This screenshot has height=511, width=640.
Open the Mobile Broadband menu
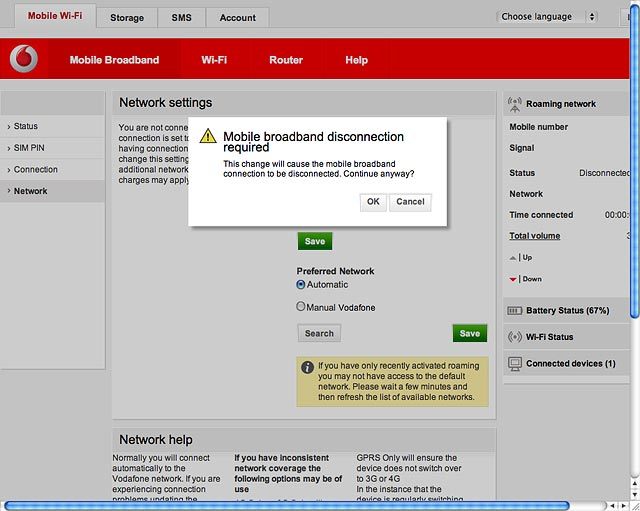click(114, 60)
